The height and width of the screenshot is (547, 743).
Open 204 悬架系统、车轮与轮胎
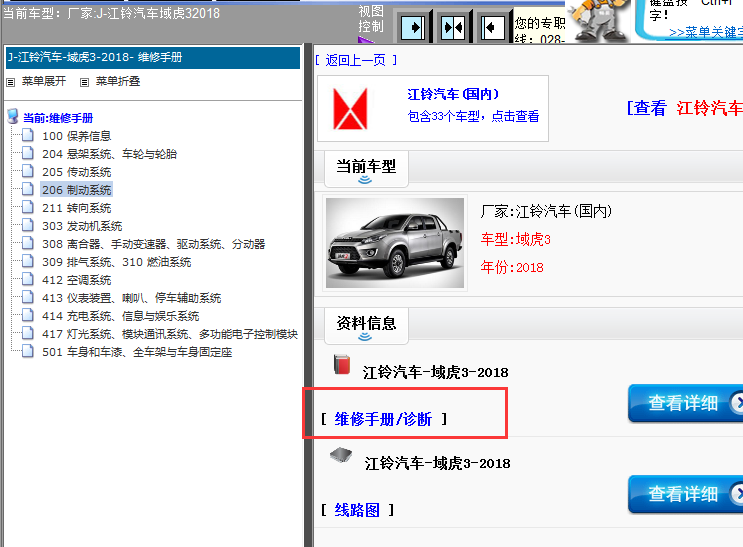[109, 154]
